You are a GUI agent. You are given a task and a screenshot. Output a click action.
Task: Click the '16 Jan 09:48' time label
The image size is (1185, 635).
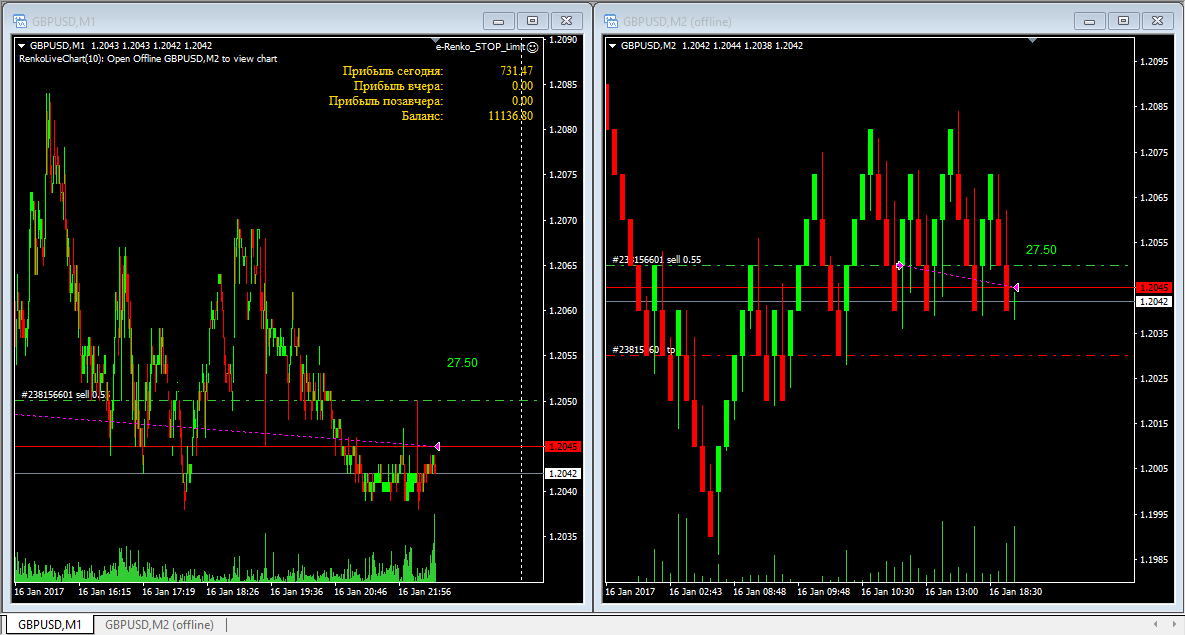pyautogui.click(x=824, y=592)
